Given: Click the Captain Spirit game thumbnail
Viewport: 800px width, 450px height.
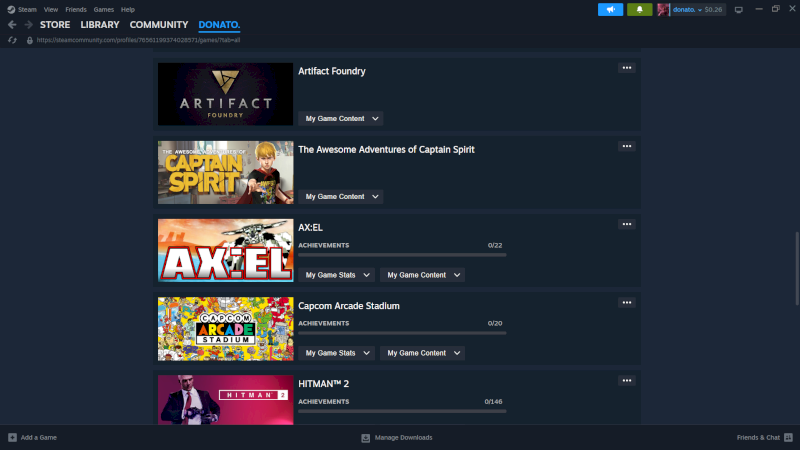Looking at the screenshot, I should (226, 172).
